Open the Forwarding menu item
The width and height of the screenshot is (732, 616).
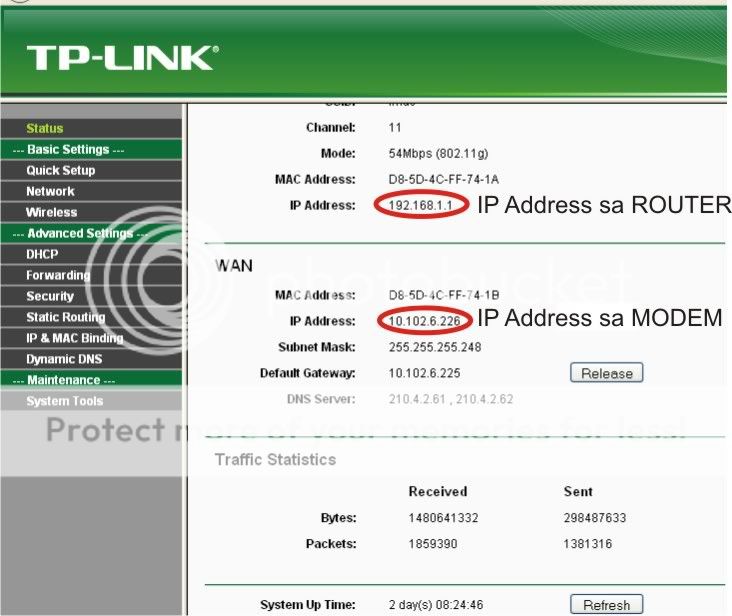point(58,275)
